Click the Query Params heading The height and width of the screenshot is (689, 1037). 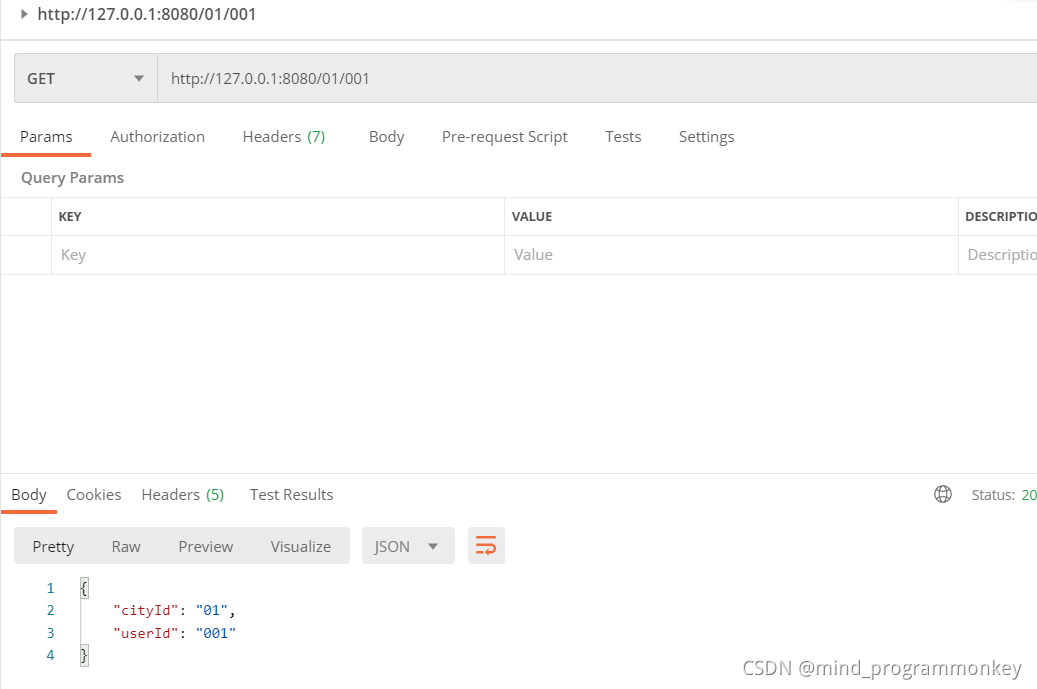click(73, 178)
